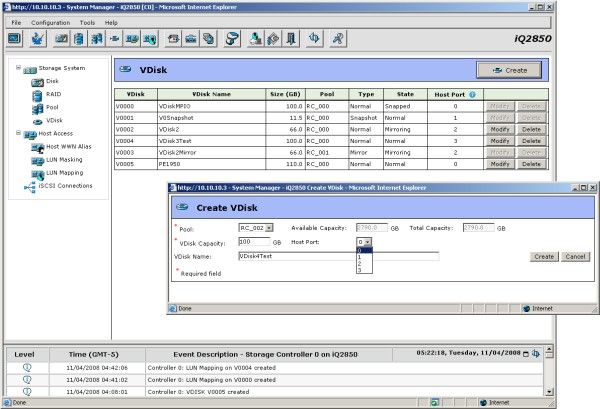Open the Host Port dropdown in Create VDisk
This screenshot has width=600, height=409.
367,242
